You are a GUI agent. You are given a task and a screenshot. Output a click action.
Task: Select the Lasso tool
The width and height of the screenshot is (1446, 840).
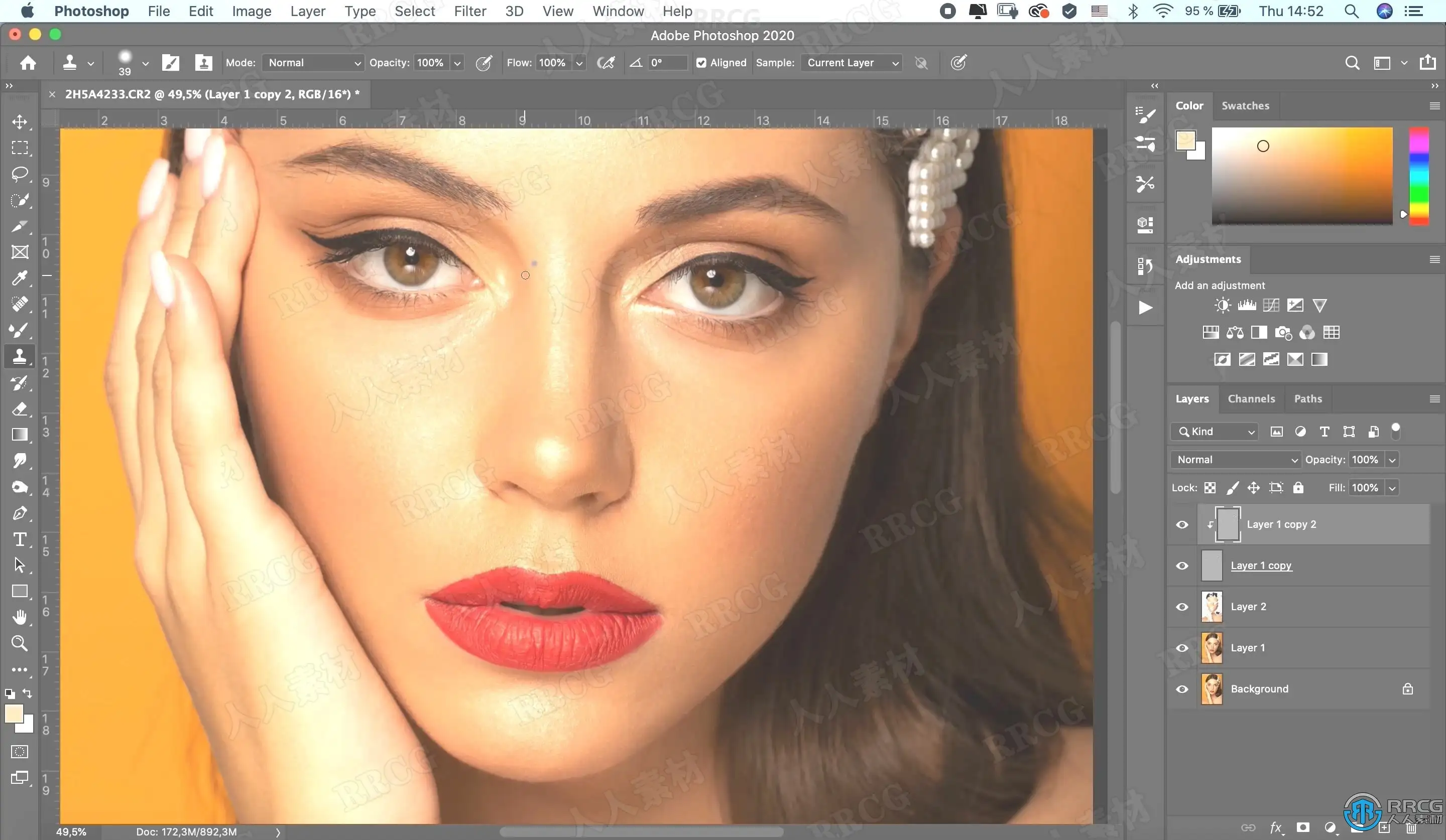[x=20, y=174]
